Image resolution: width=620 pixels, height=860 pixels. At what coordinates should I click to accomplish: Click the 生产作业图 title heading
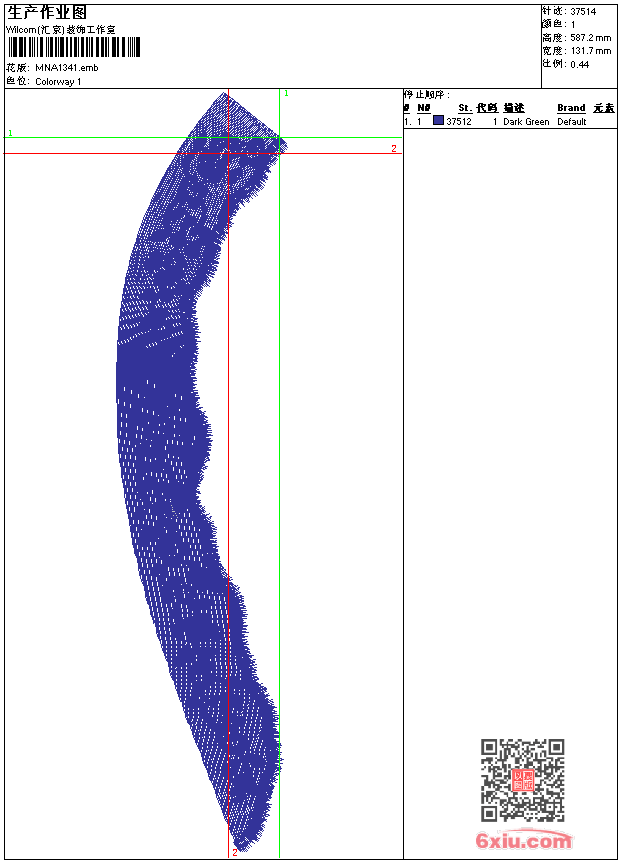pos(47,12)
